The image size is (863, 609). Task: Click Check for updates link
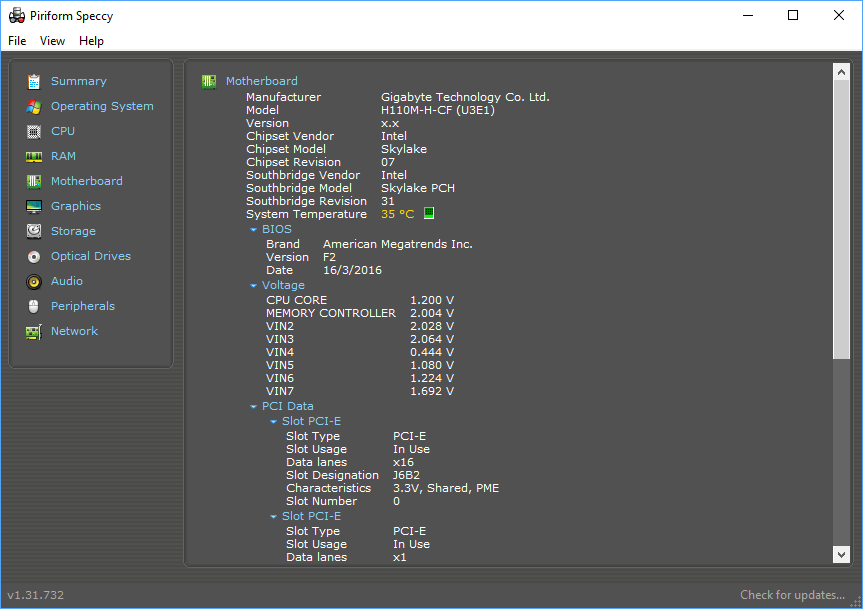pos(792,595)
